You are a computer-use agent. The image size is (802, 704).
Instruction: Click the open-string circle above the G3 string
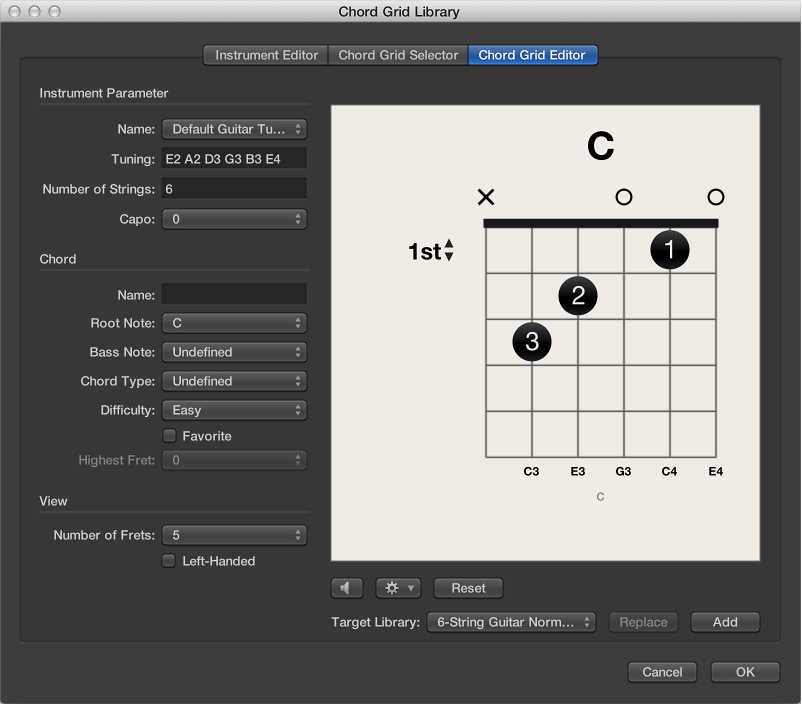coord(623,197)
